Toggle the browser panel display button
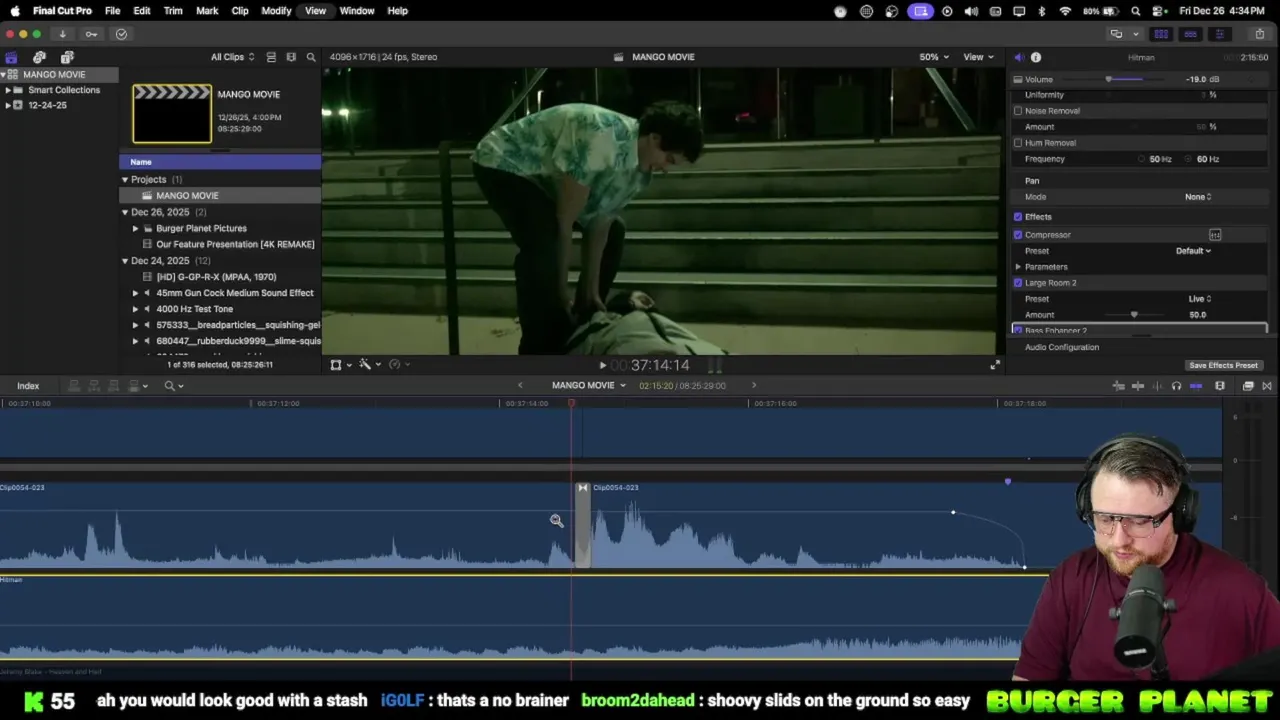The height and width of the screenshot is (720, 1280). pyautogui.click(x=1161, y=34)
